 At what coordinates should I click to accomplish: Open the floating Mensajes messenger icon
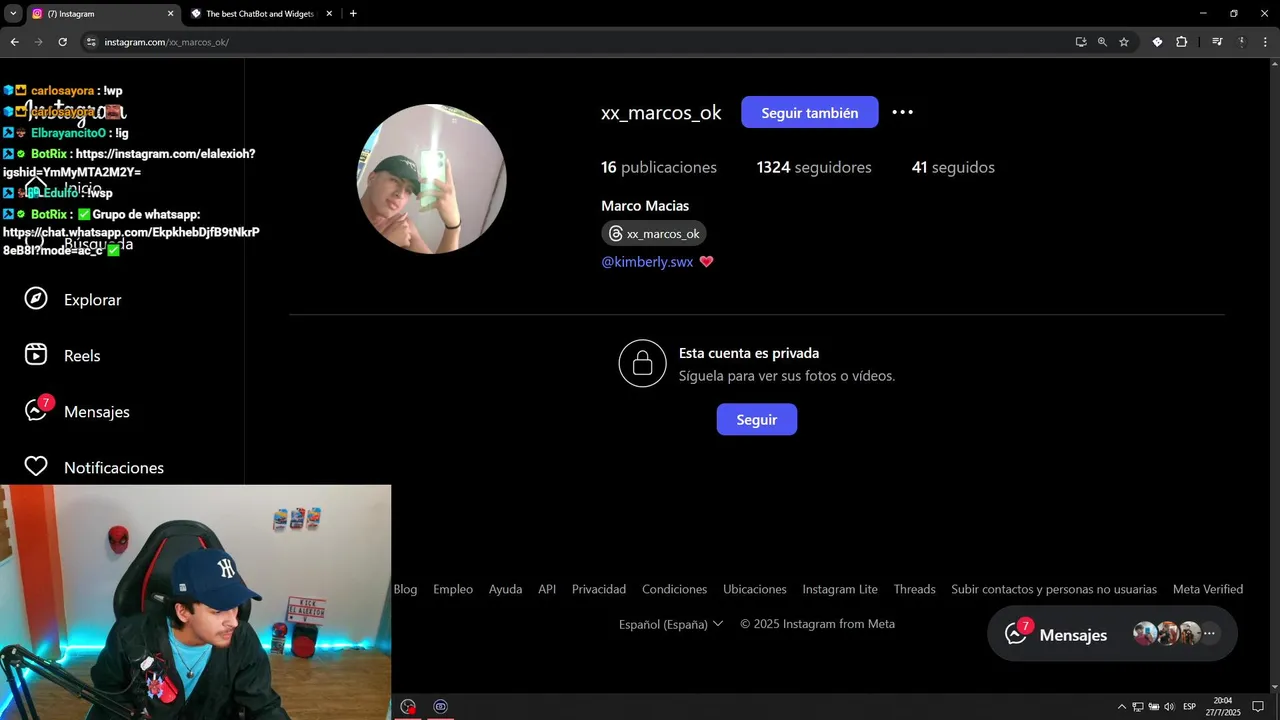pyautogui.click(x=1017, y=634)
